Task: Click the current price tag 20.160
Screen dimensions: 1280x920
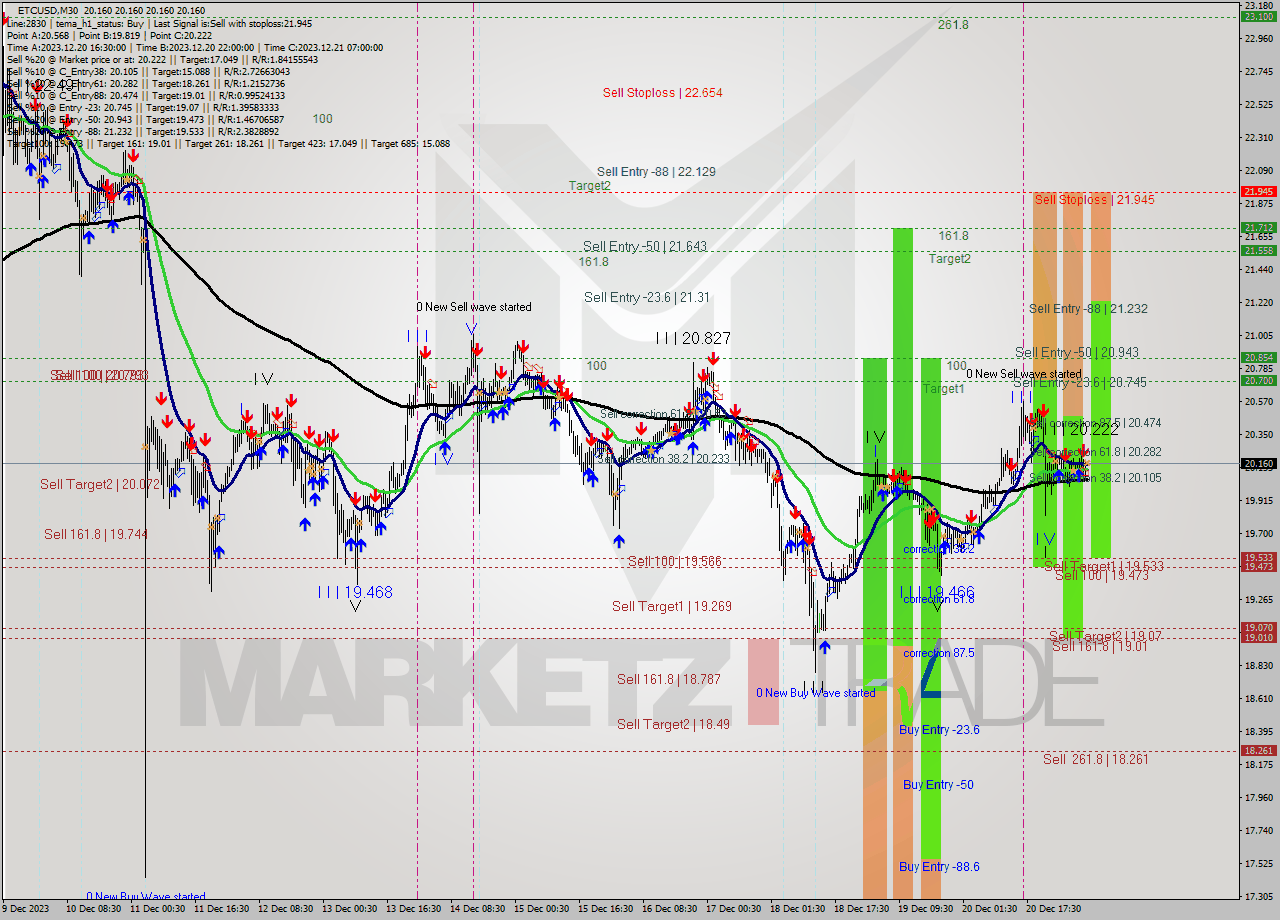Action: [1258, 463]
